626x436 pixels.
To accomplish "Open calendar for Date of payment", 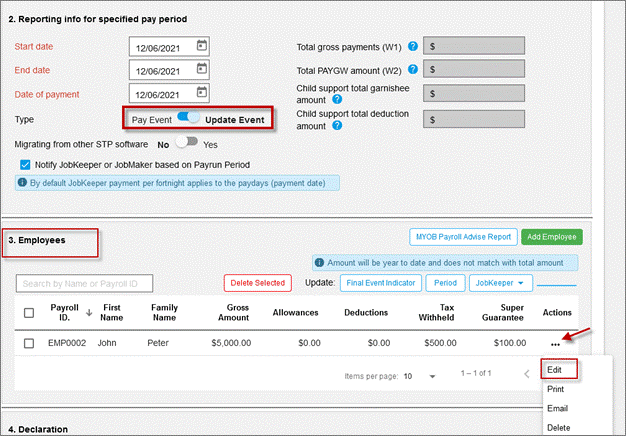I will pyautogui.click(x=201, y=95).
